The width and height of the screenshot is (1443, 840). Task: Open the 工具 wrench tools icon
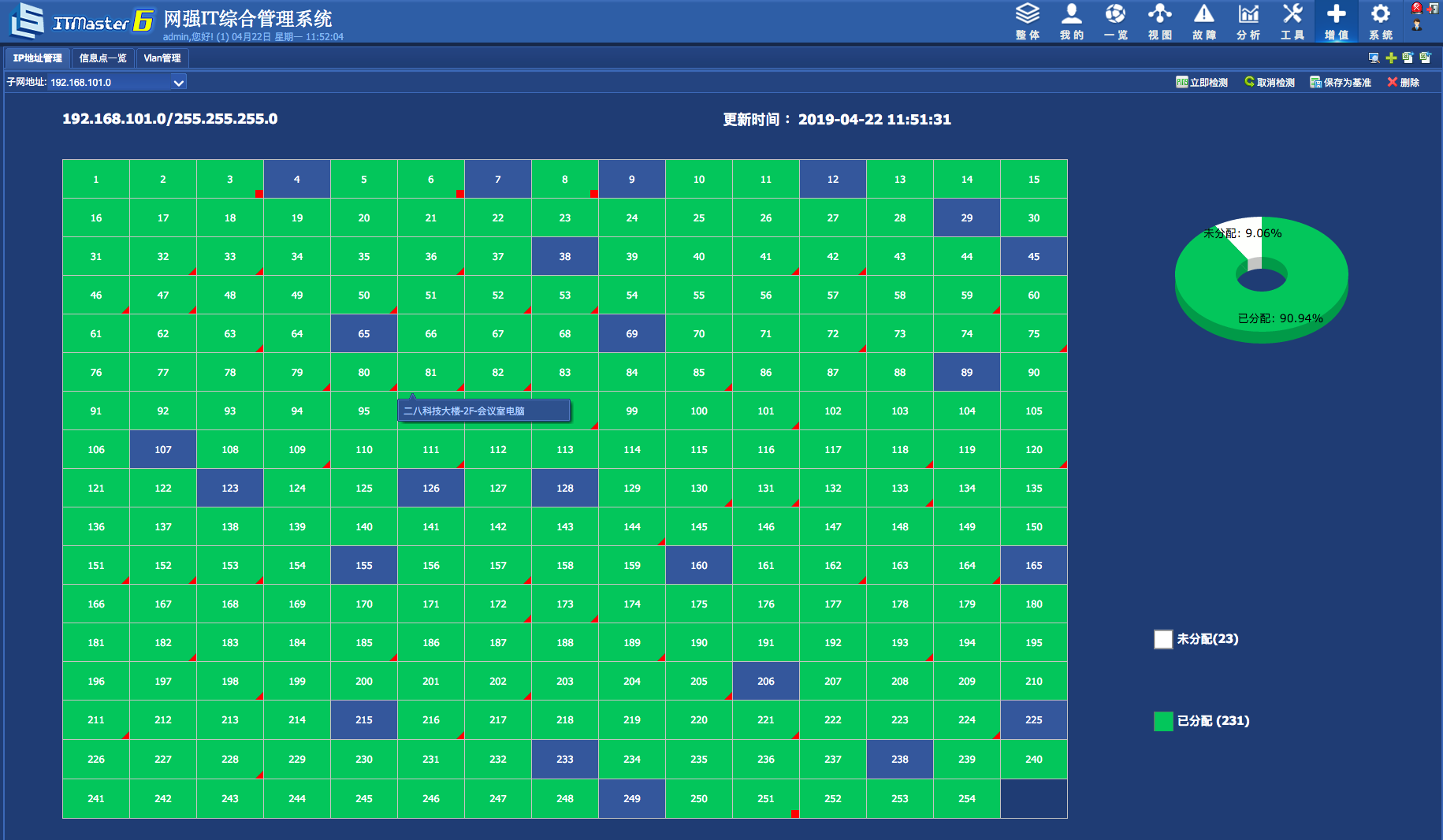click(x=1292, y=21)
